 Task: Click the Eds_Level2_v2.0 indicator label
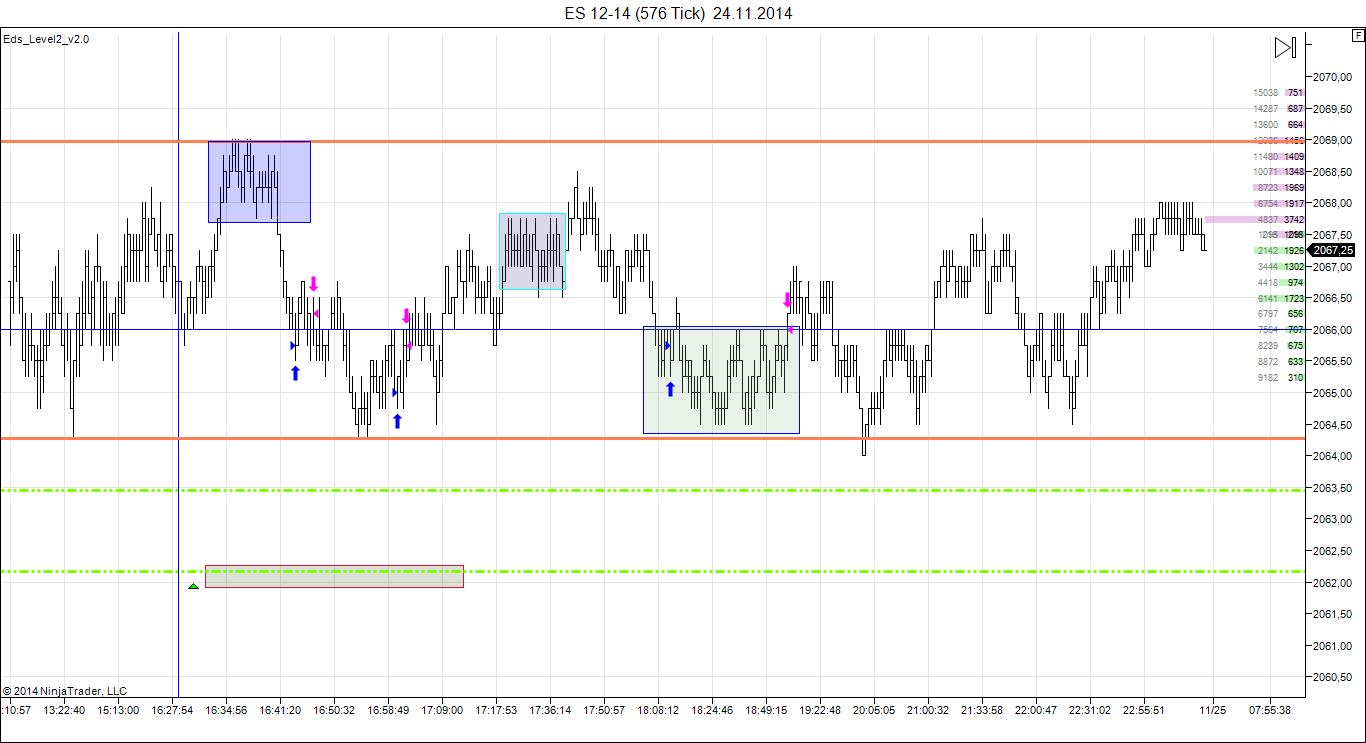pos(46,39)
